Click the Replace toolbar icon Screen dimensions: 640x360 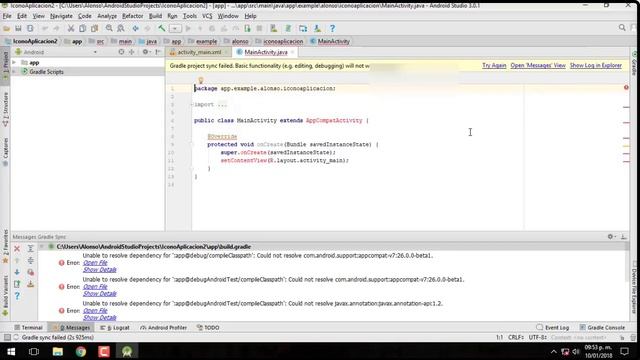(x=121, y=29)
